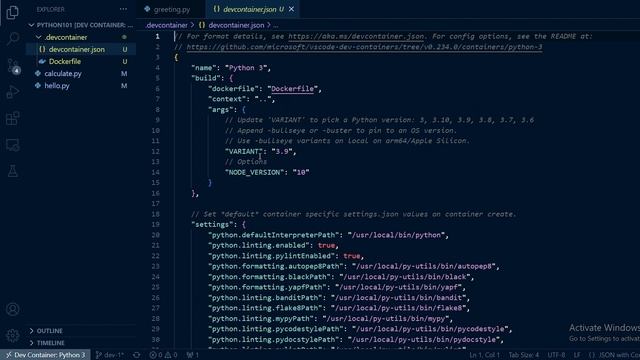
Task: Click the "args" key on line 8
Action: (x=220, y=109)
